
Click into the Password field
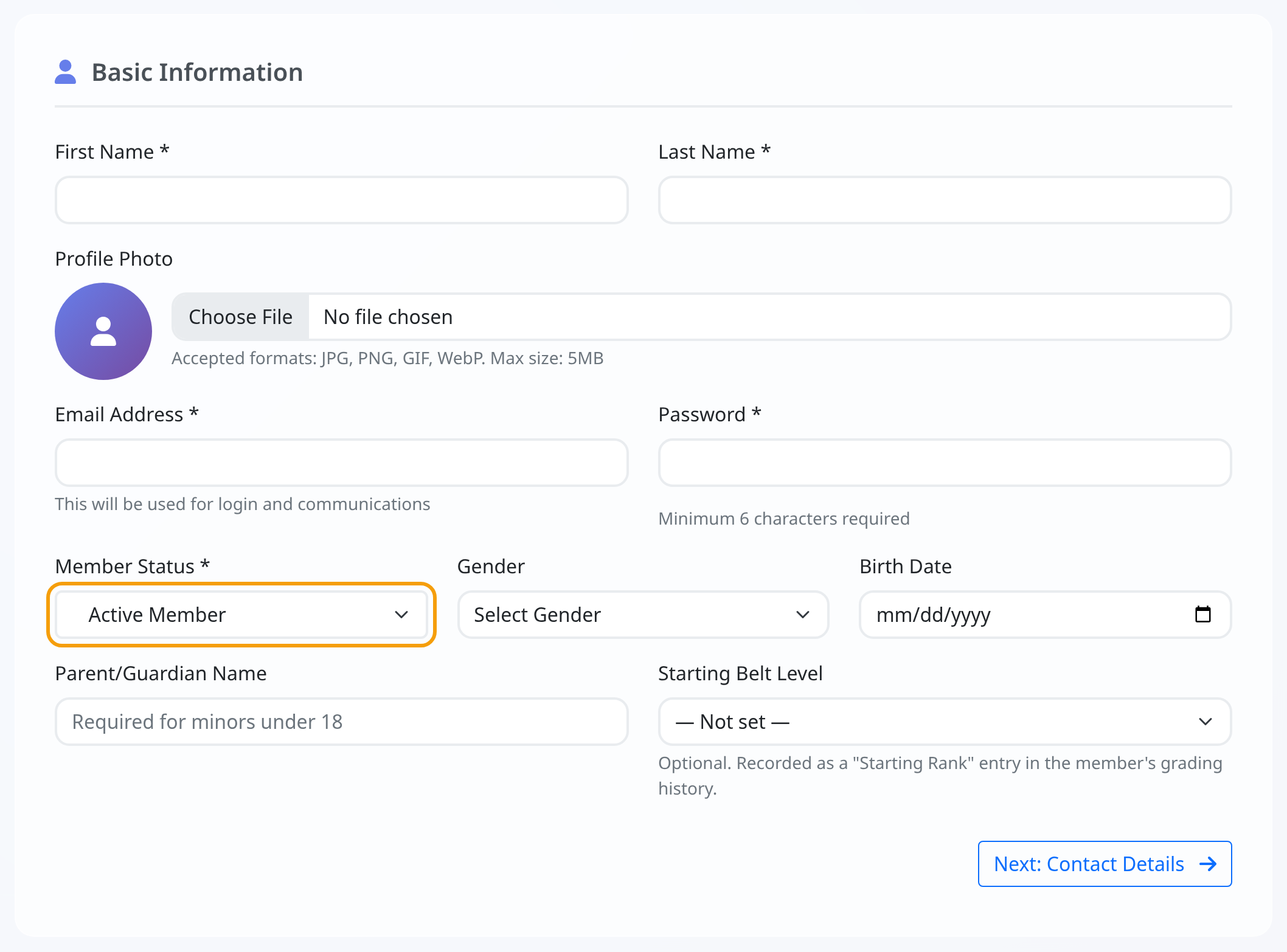click(945, 463)
